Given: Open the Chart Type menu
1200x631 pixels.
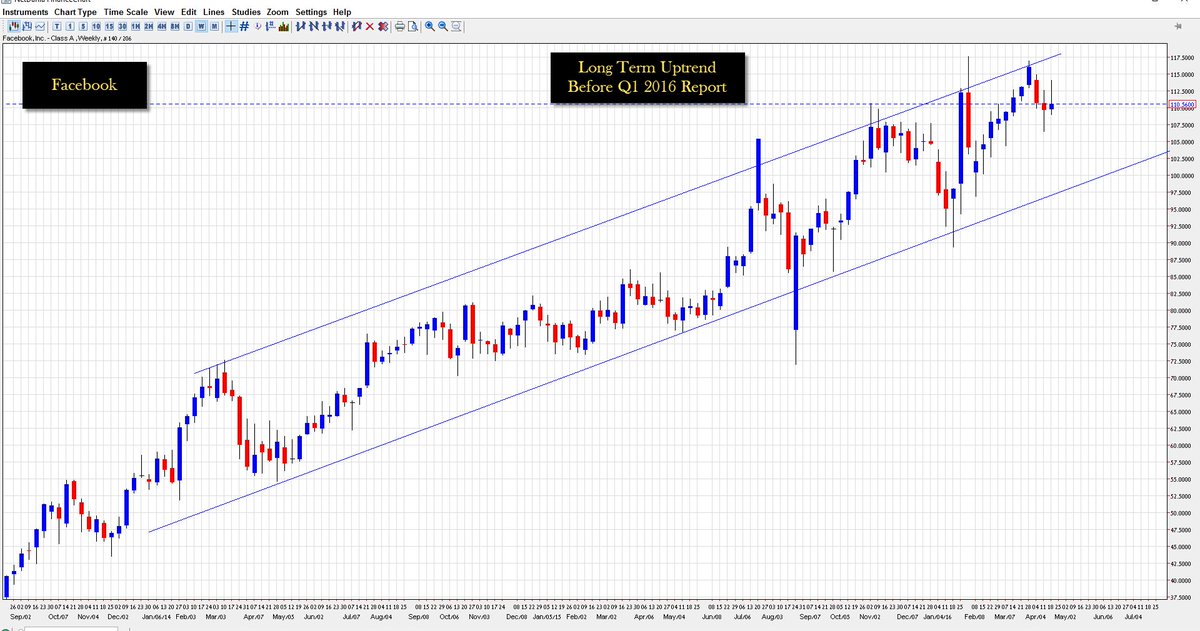Looking at the screenshot, I should click(x=75, y=12).
